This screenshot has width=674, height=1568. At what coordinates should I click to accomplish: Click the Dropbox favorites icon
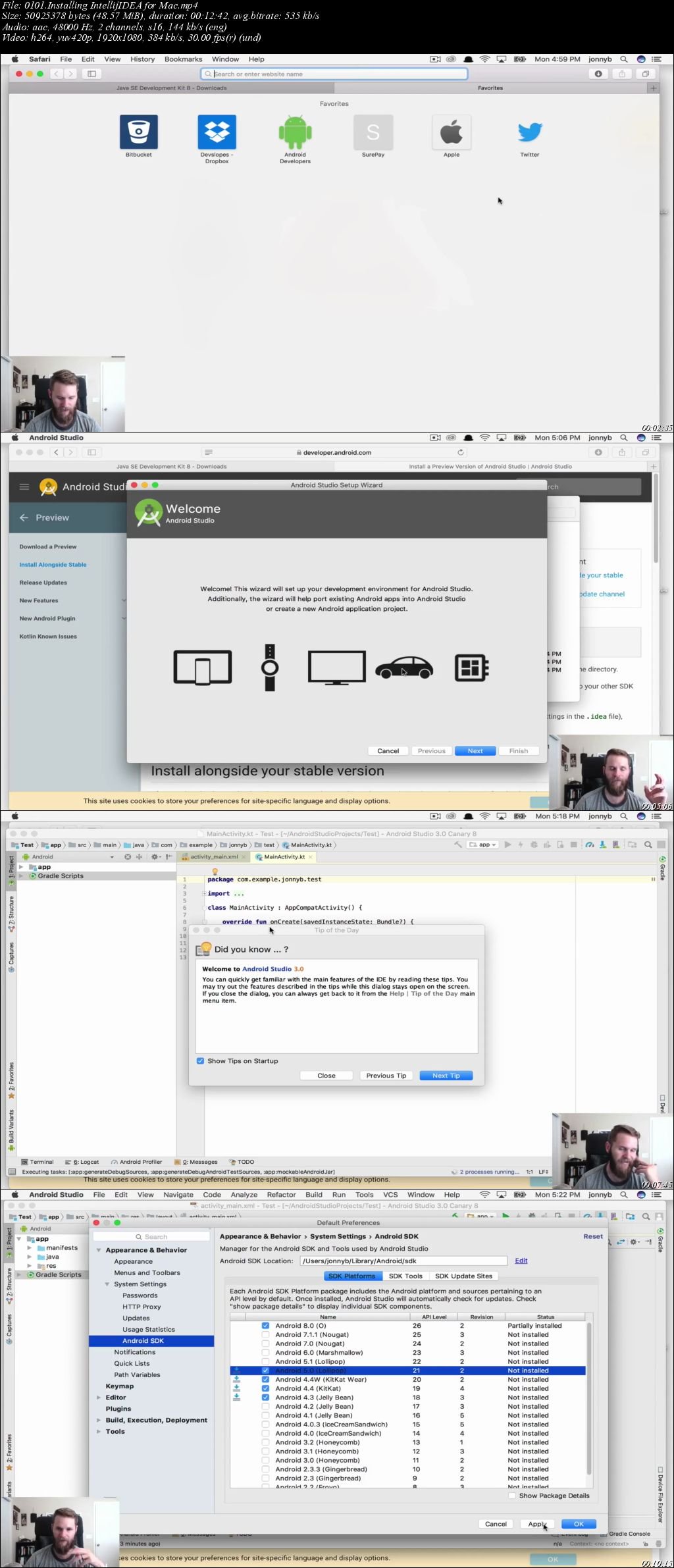[217, 132]
